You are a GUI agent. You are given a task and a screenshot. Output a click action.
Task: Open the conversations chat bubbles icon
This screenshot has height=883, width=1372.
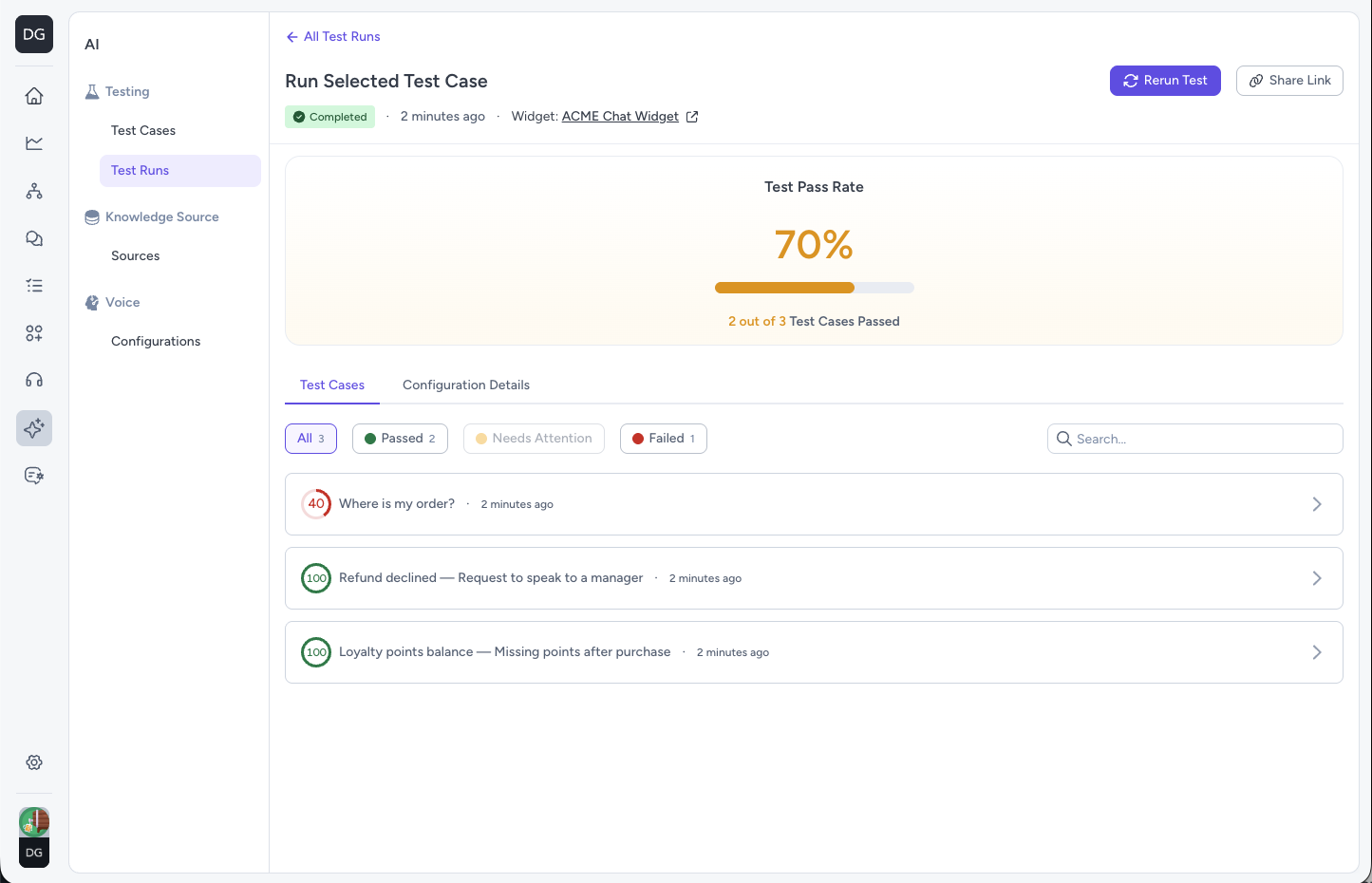point(34,238)
